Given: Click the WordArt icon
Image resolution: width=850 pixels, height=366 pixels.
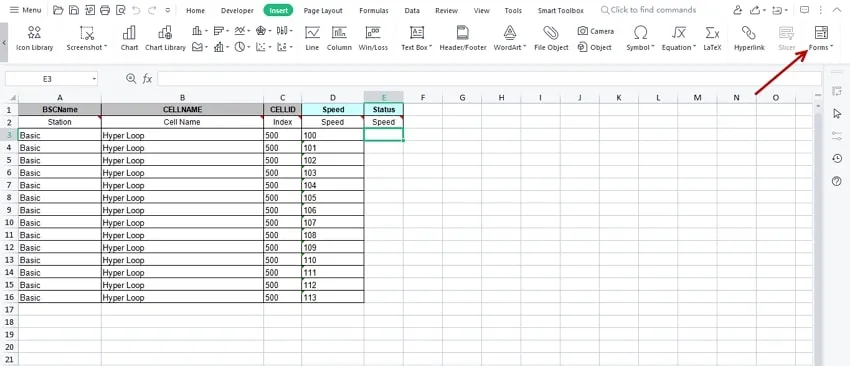Looking at the screenshot, I should click(510, 33).
